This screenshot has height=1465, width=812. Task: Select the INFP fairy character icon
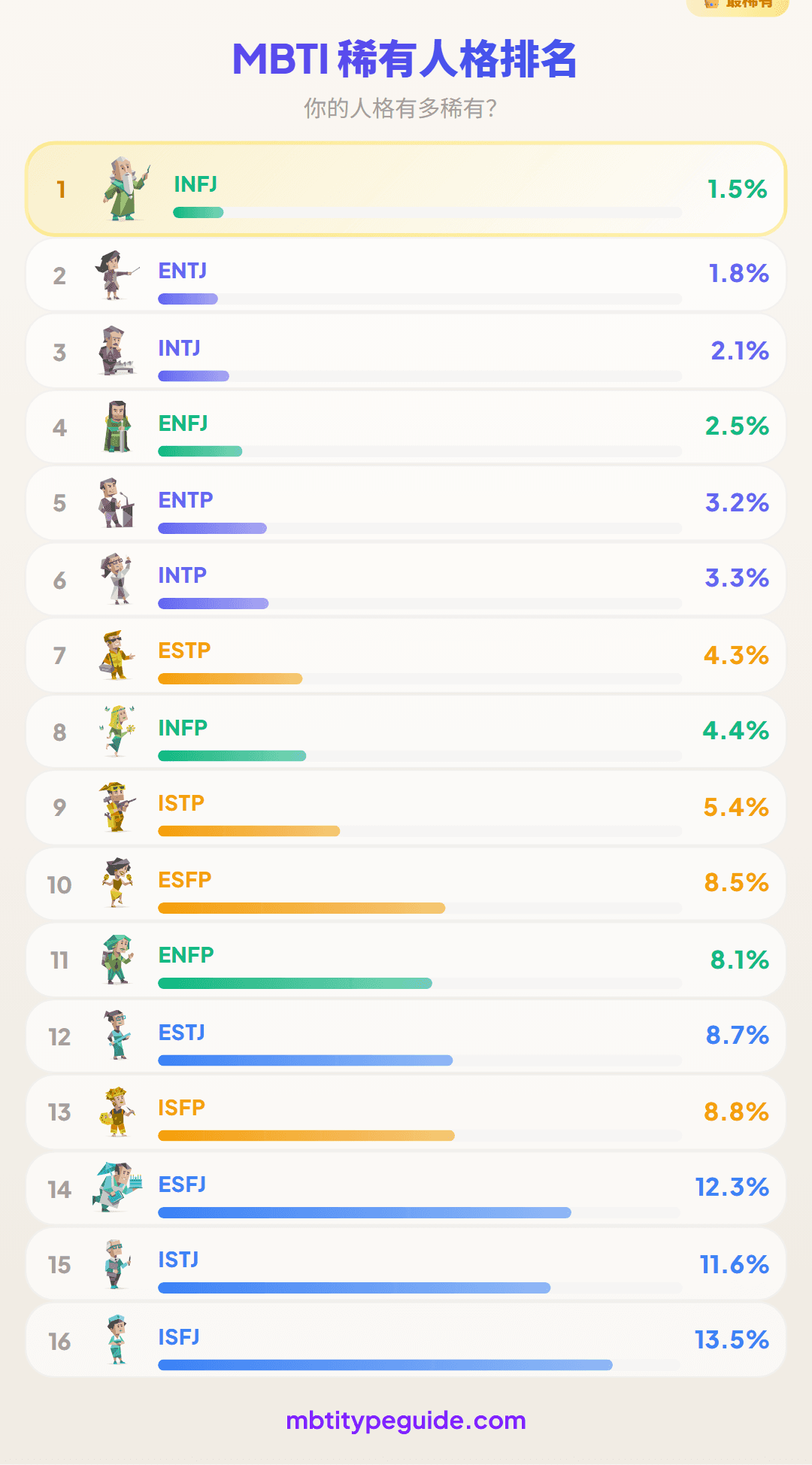(x=117, y=730)
